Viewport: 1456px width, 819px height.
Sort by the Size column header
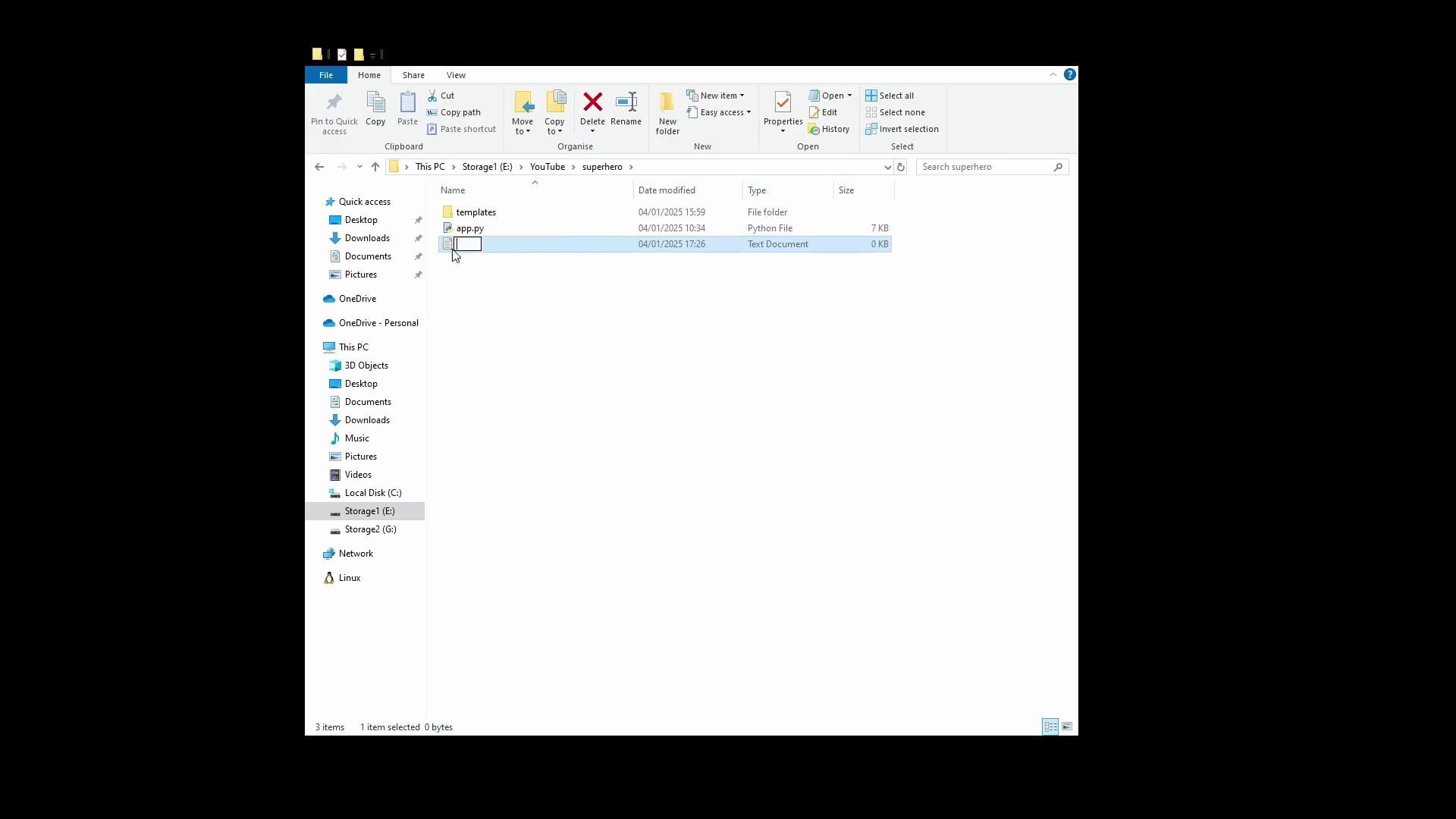[864, 190]
